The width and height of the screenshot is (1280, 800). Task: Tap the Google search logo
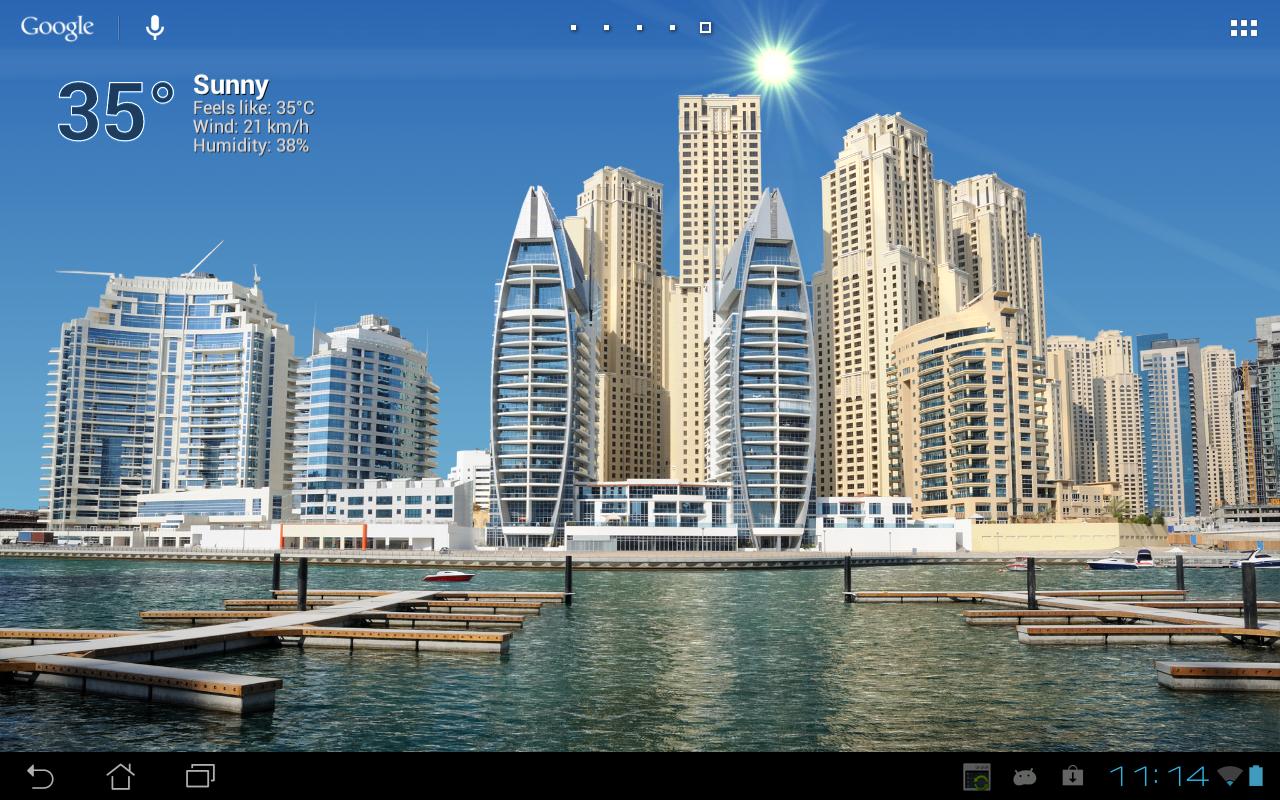pos(57,27)
